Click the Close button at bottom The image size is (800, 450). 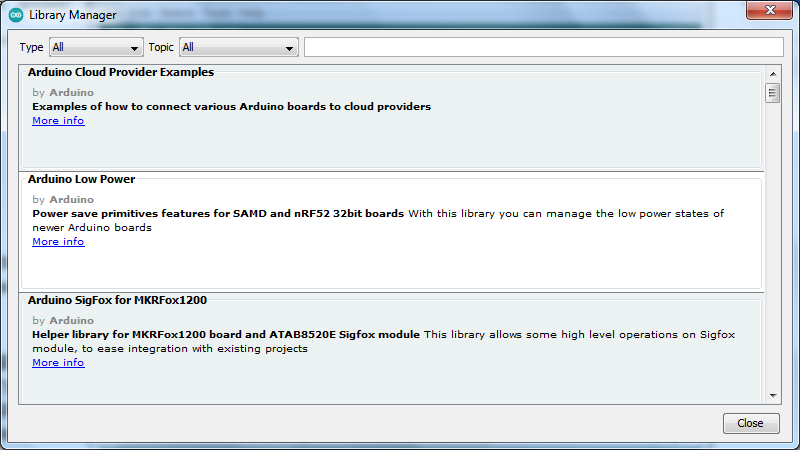751,423
